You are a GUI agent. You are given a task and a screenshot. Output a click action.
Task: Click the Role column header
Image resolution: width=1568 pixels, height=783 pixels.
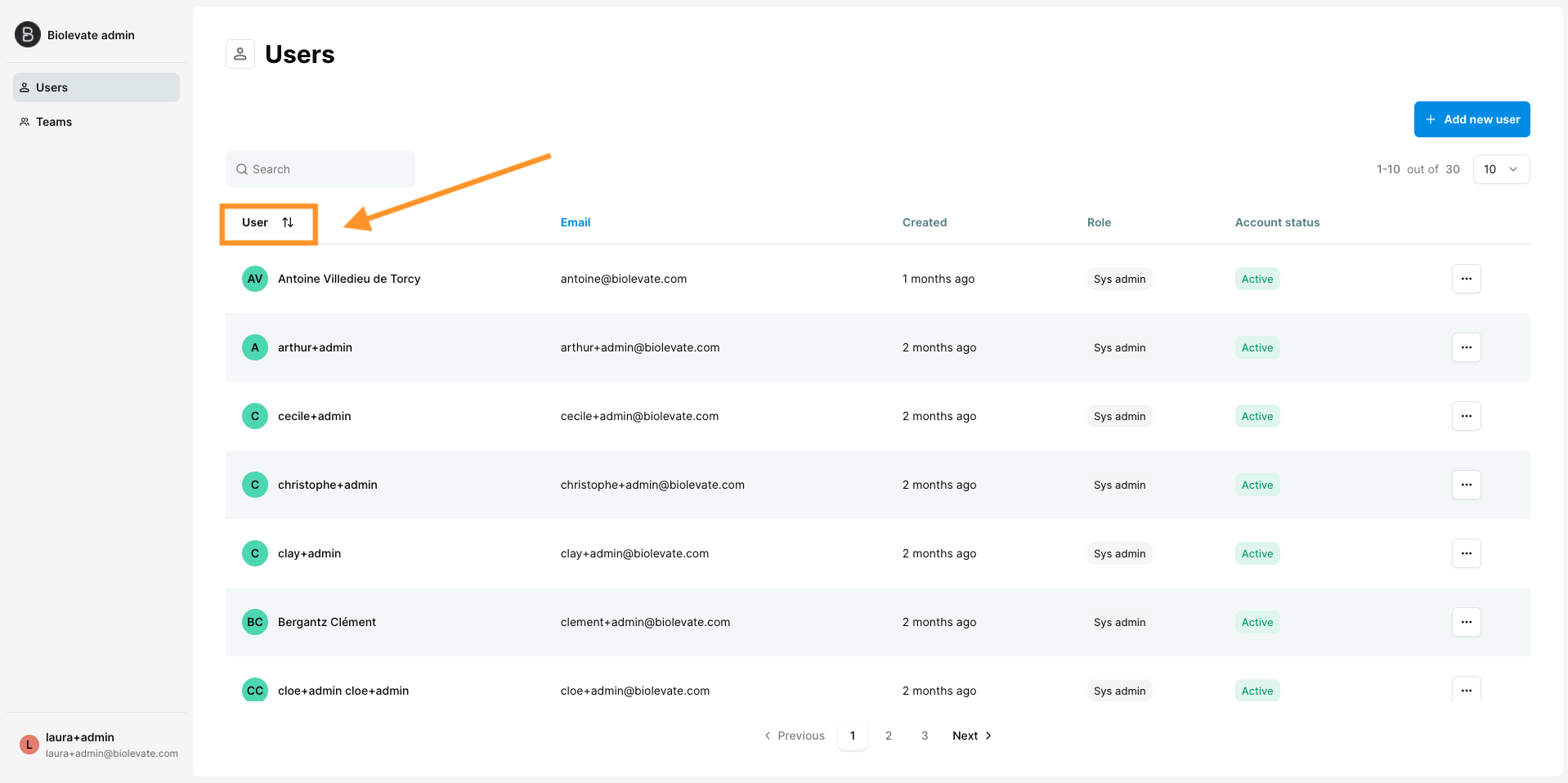(1099, 222)
